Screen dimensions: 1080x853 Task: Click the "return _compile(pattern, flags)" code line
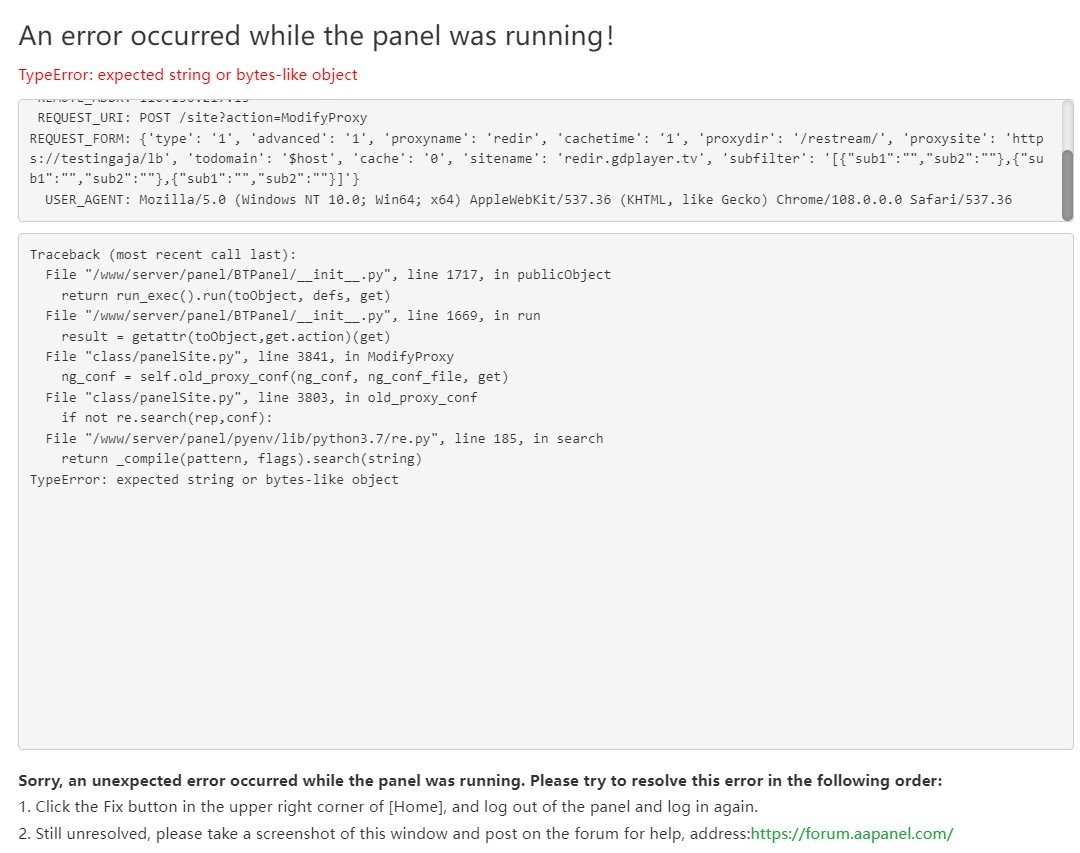(241, 459)
